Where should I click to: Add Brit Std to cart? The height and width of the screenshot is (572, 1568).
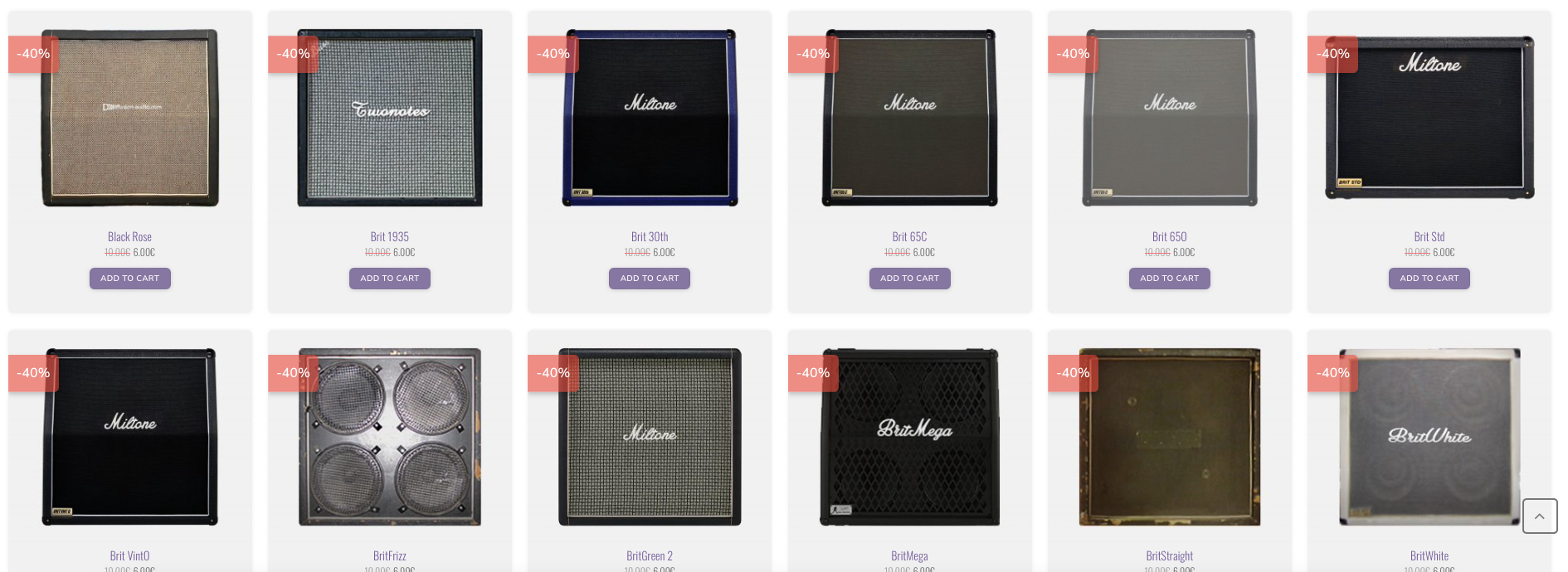[x=1429, y=279]
